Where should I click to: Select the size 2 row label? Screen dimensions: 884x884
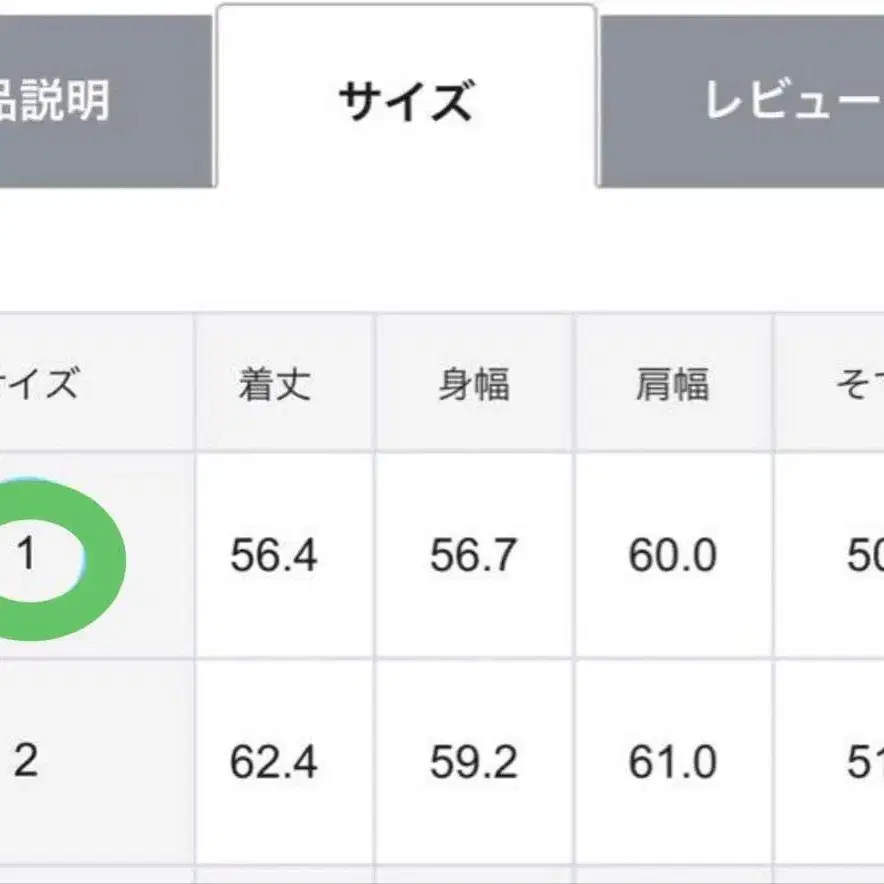tap(27, 763)
